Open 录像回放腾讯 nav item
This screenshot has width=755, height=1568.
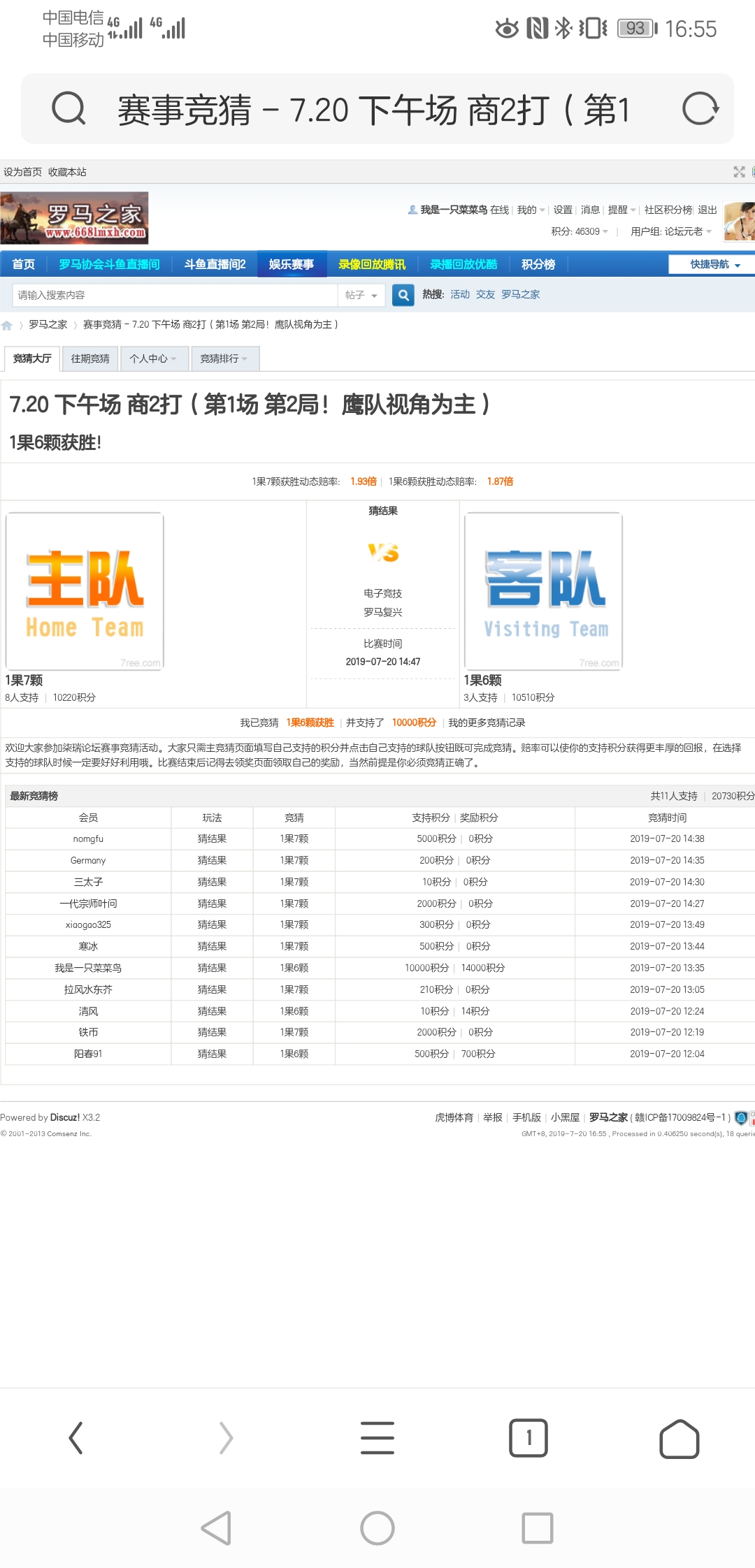[x=372, y=264]
